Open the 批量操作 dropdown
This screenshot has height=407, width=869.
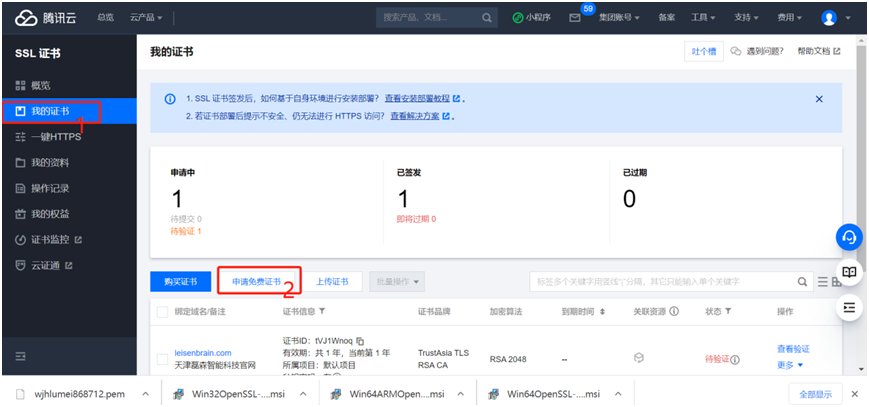click(x=397, y=282)
